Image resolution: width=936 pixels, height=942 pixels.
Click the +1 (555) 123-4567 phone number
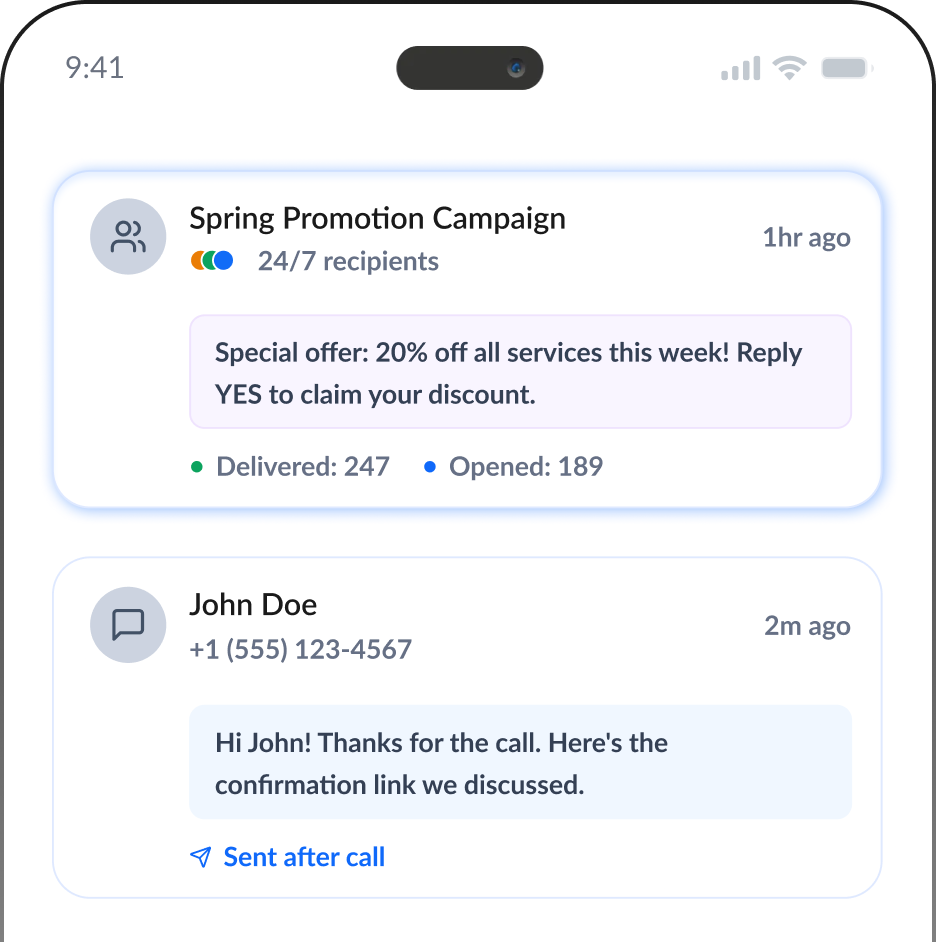tap(300, 649)
